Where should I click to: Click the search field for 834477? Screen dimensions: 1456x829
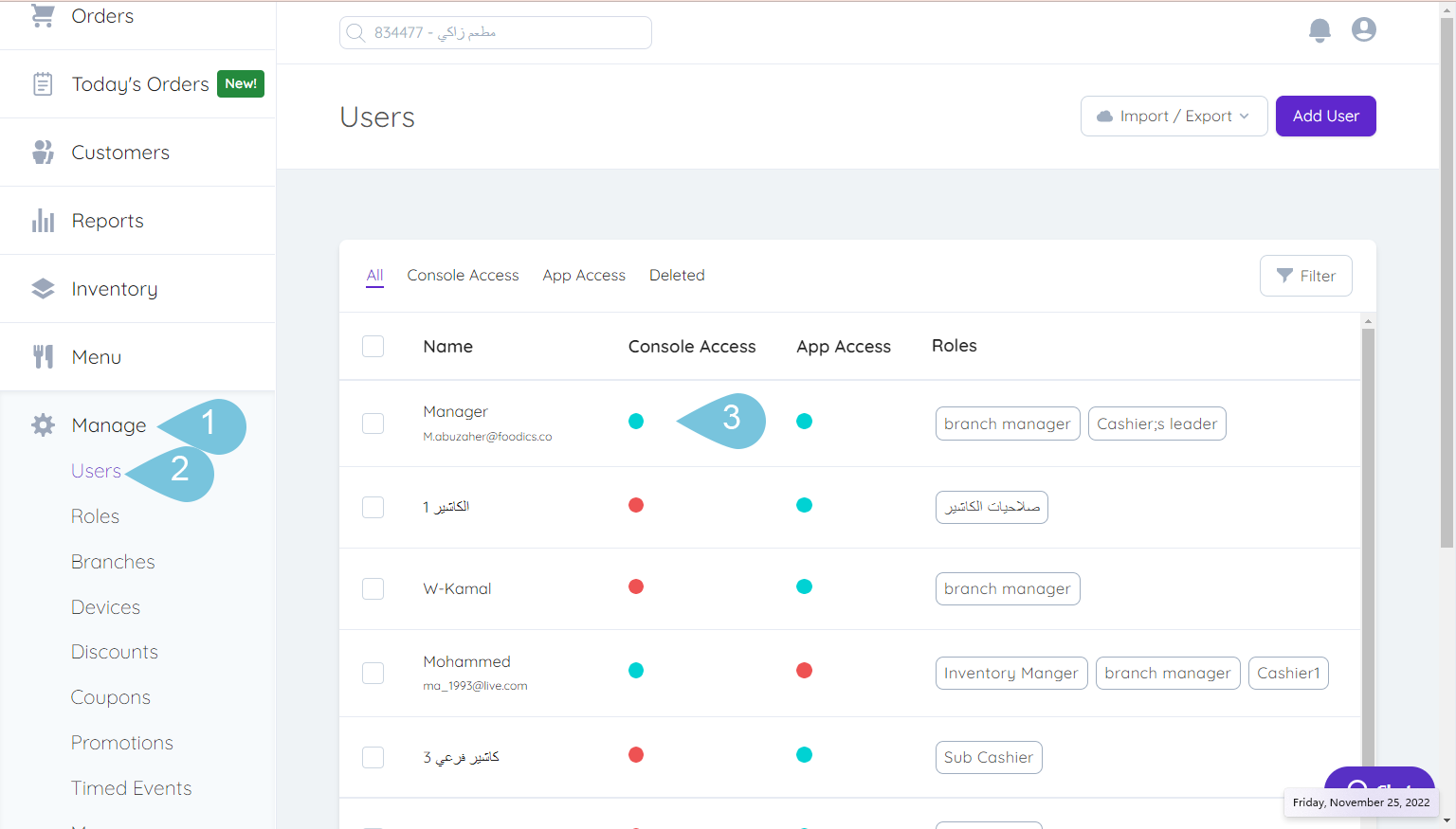click(495, 31)
